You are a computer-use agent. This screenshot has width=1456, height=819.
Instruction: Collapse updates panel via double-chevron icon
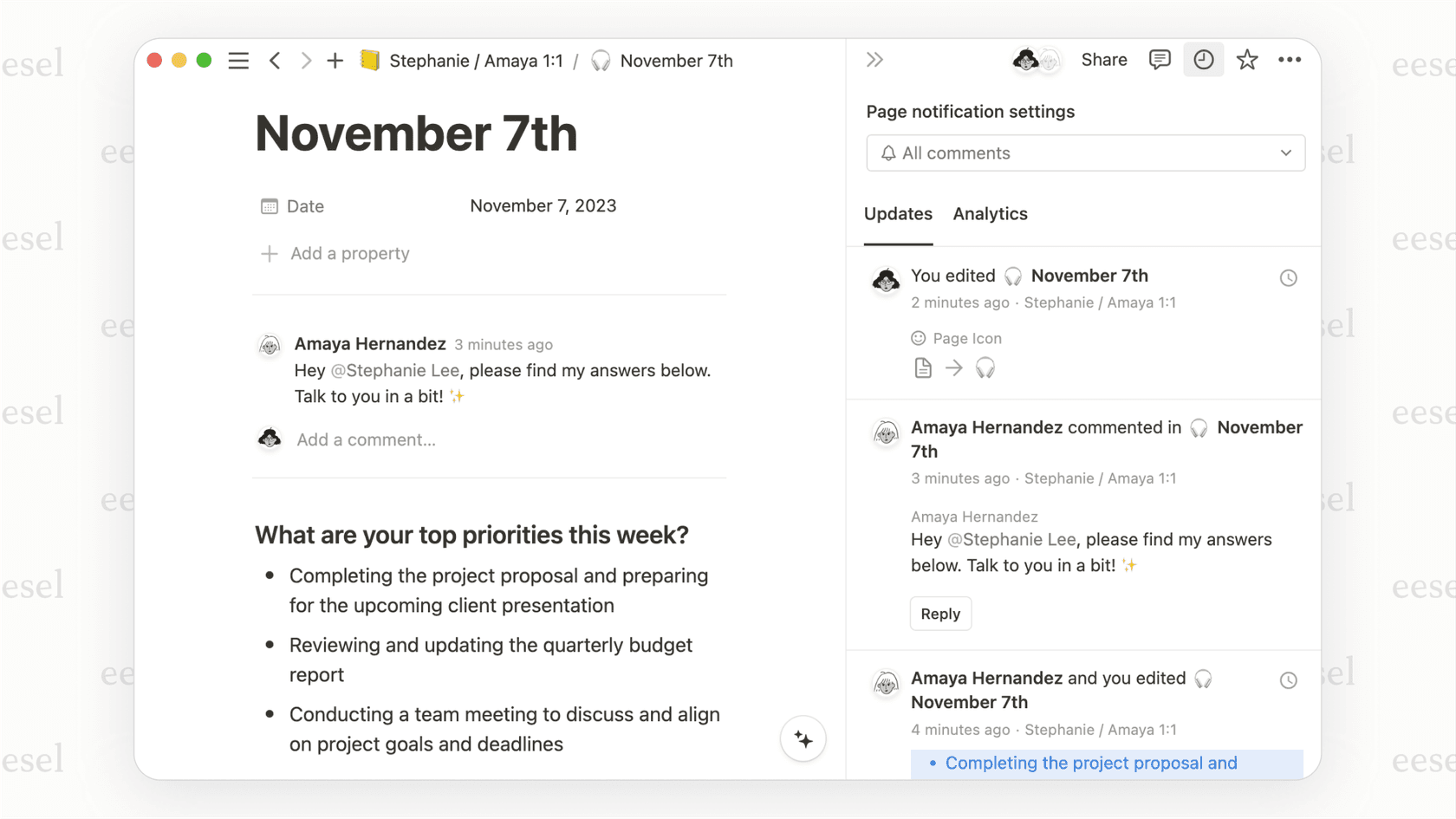click(874, 60)
